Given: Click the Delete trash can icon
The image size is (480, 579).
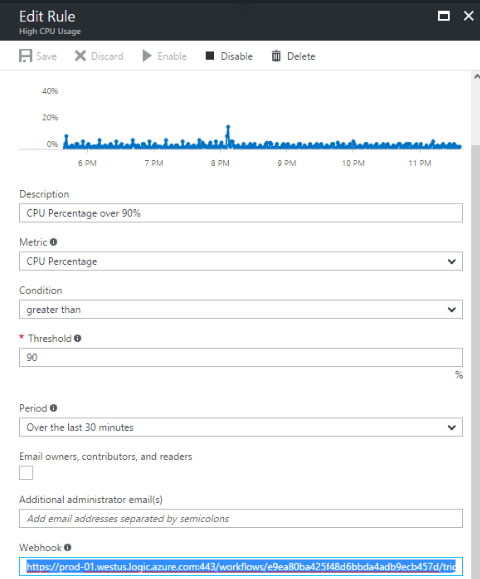Looking at the screenshot, I should click(x=276, y=56).
